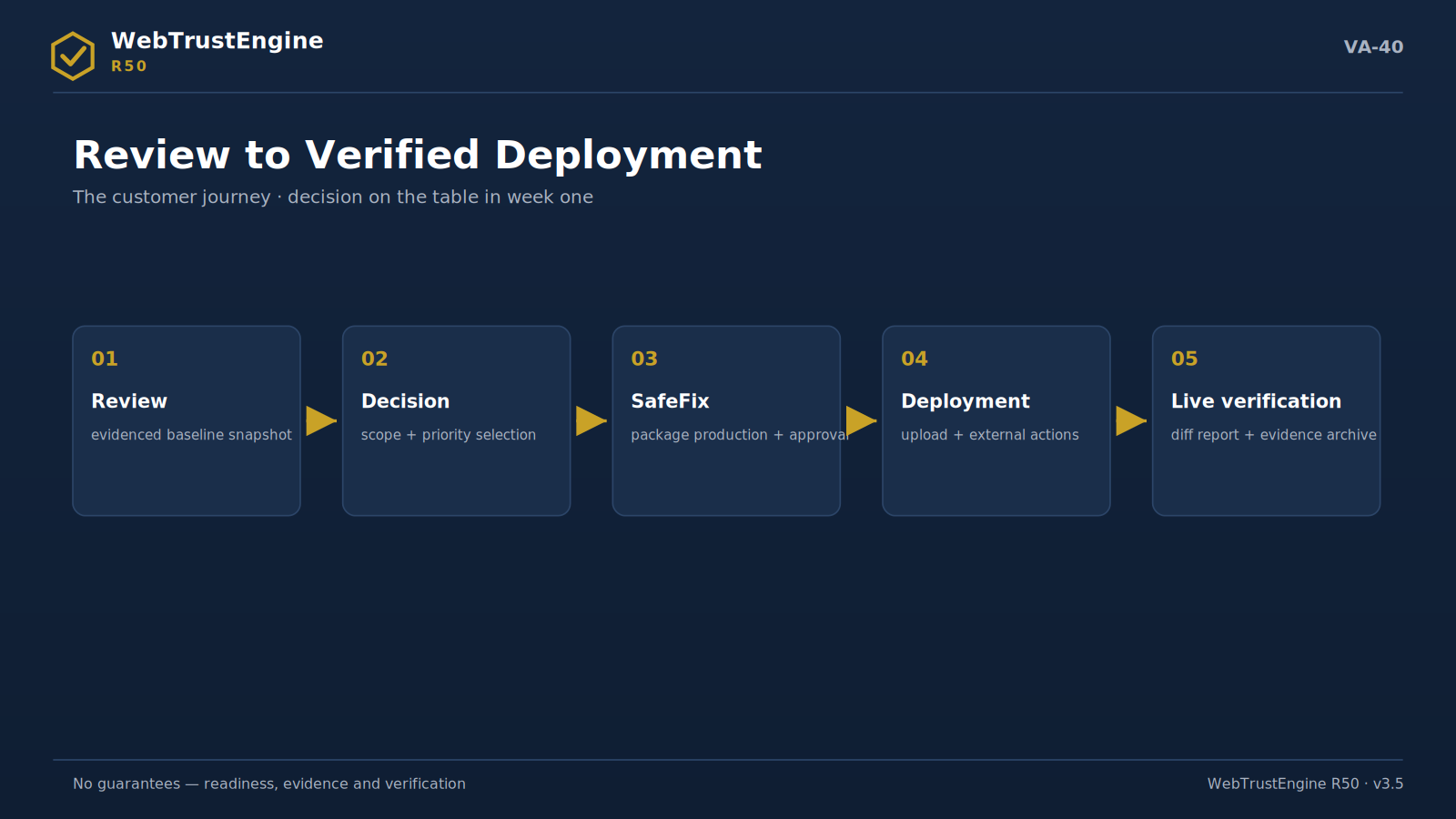Click the Deployment step heading
This screenshot has width=1456, height=819.
(966, 401)
